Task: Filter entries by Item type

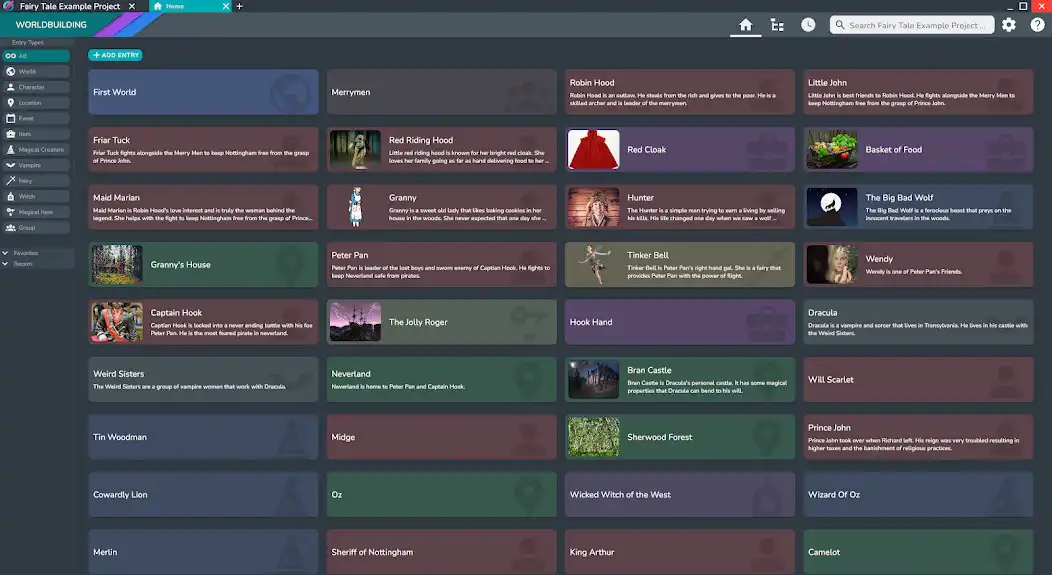Action: pyautogui.click(x=36, y=134)
